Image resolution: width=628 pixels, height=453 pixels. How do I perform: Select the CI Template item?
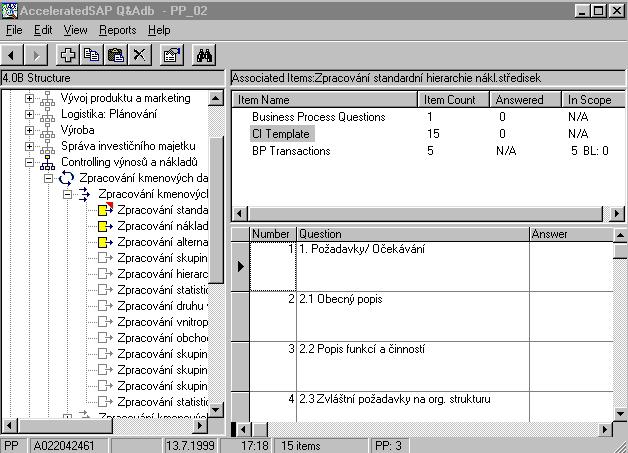click(x=281, y=134)
